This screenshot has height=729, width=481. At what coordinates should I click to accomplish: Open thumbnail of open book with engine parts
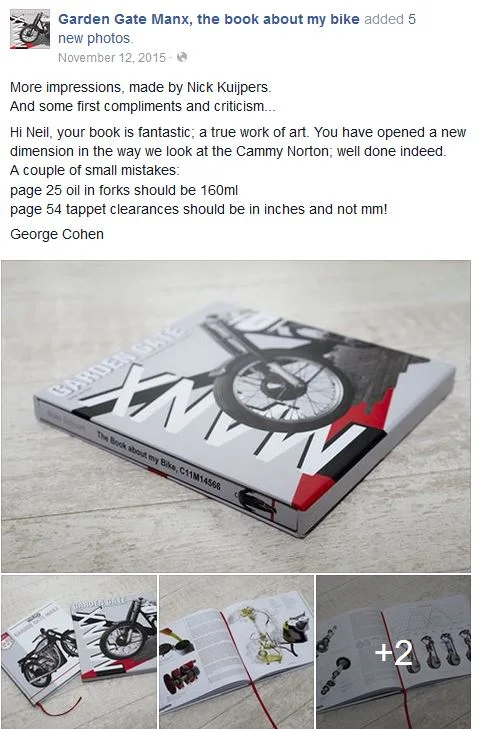pyautogui.click(x=237, y=652)
